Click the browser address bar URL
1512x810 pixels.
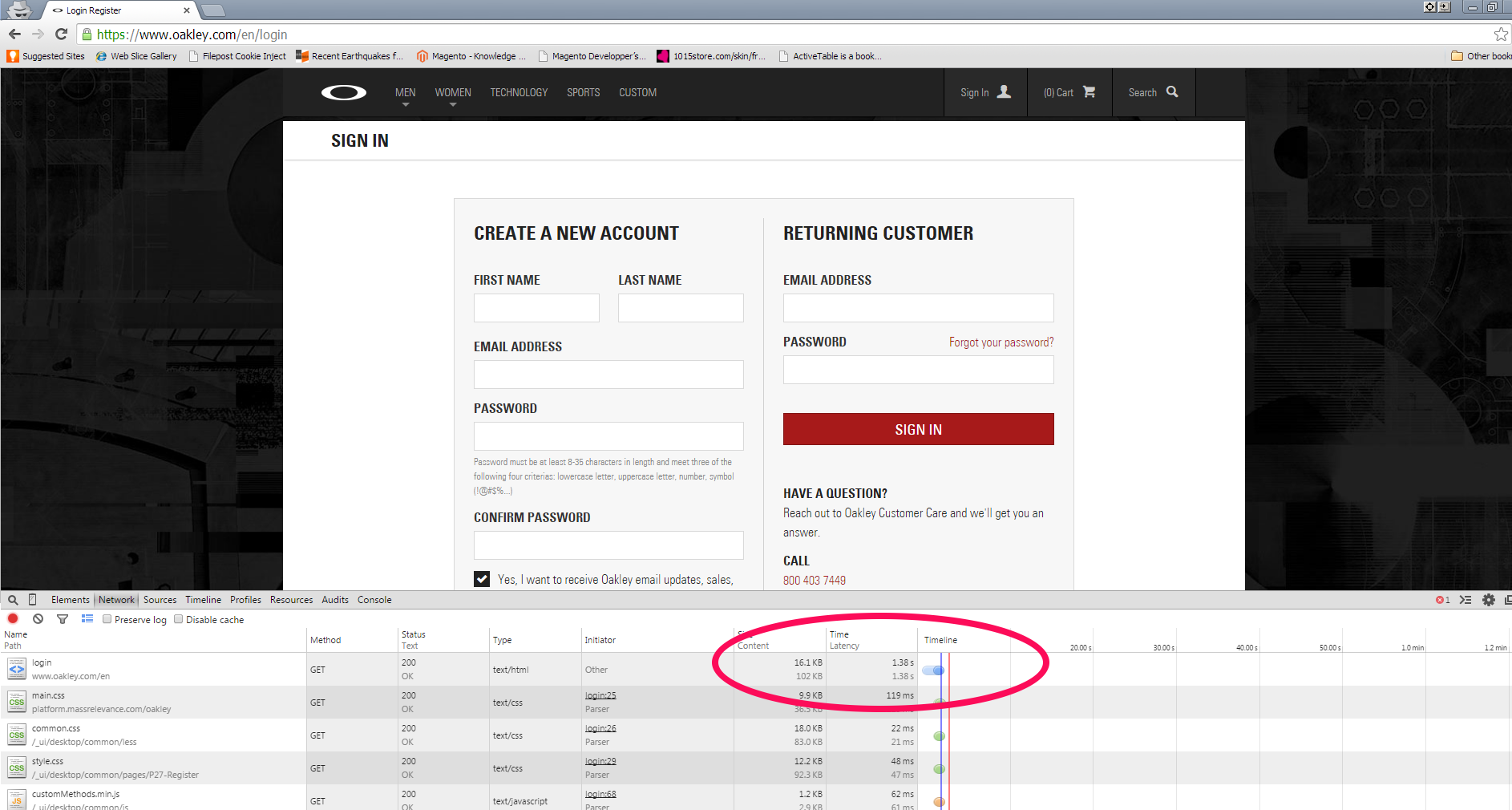tap(192, 34)
